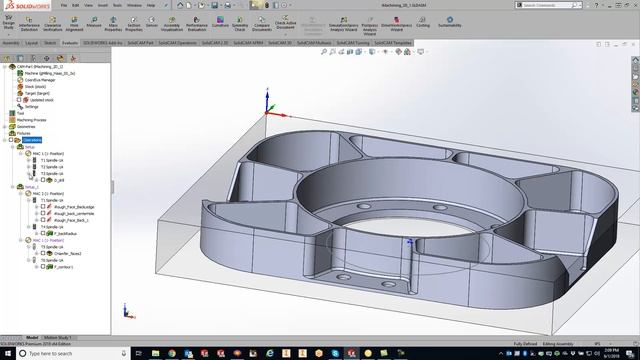Collapse the Operations node

click(5, 140)
